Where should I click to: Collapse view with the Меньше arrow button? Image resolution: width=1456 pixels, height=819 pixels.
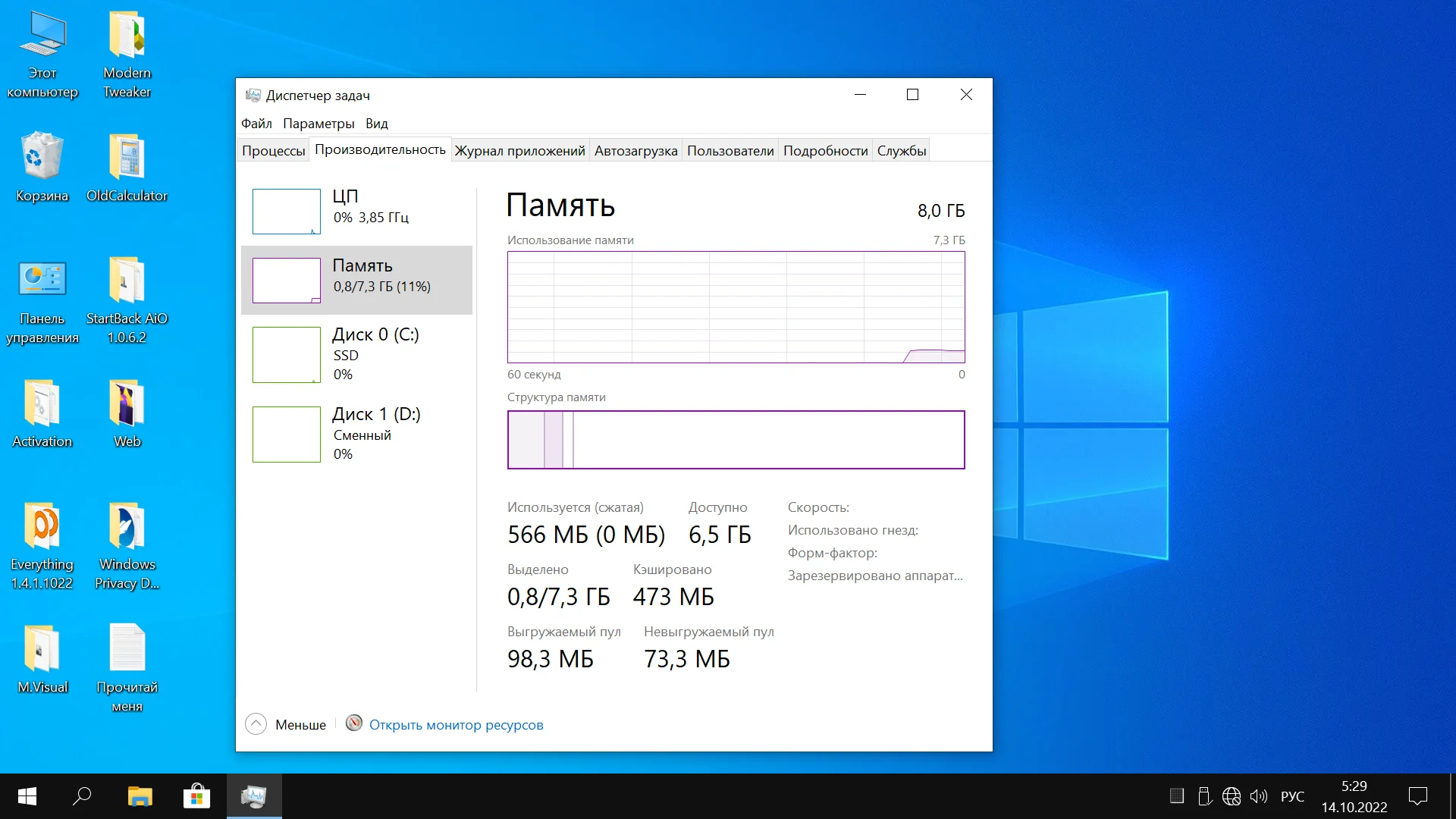click(256, 724)
